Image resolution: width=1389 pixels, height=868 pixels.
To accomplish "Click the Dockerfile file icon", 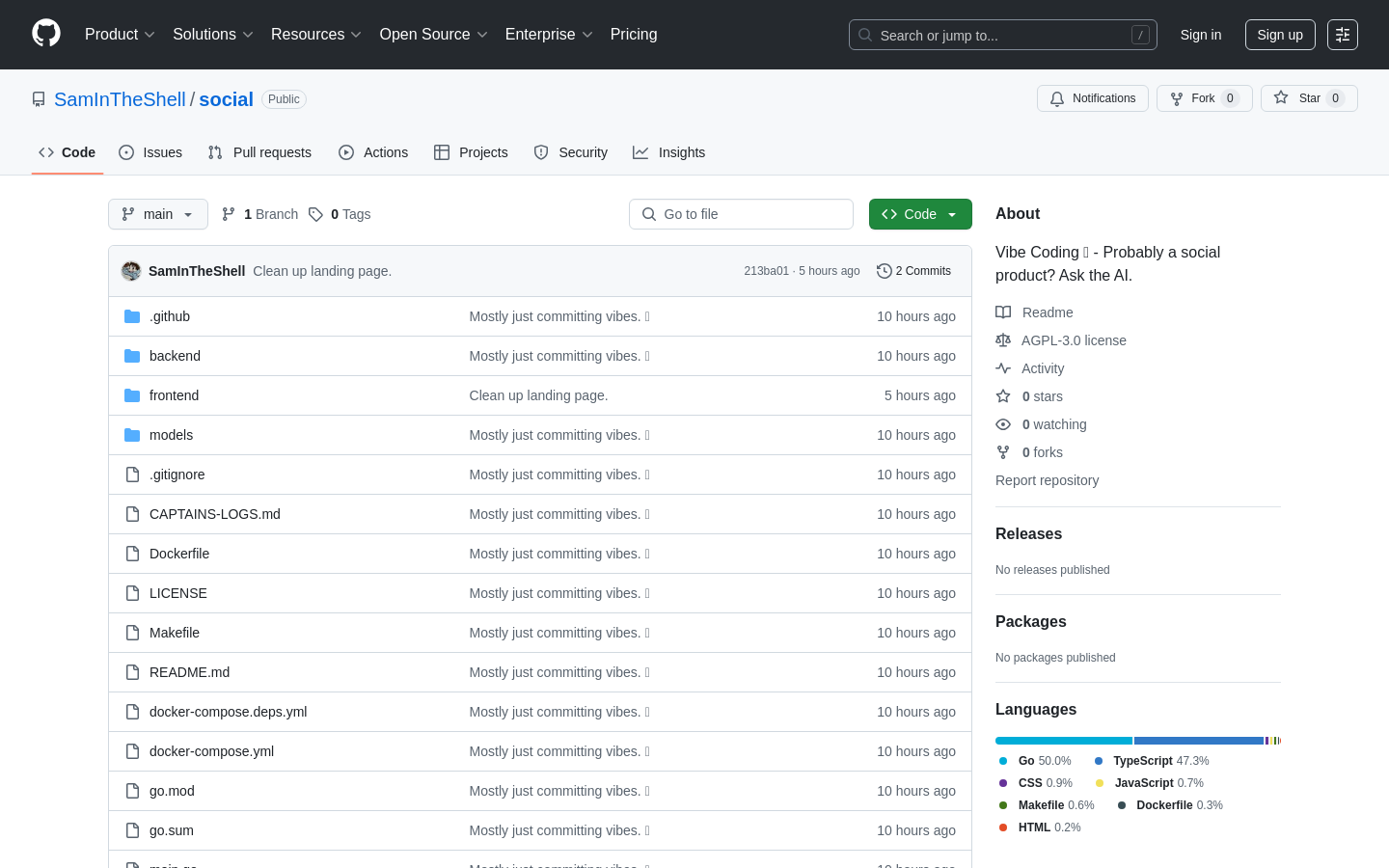I will 132,554.
